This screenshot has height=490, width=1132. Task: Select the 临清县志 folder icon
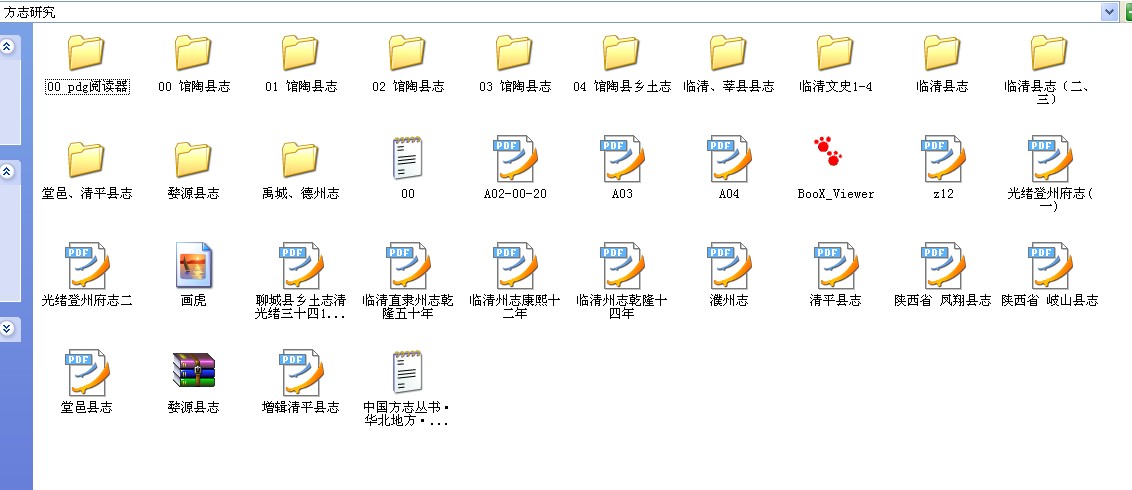(x=942, y=53)
